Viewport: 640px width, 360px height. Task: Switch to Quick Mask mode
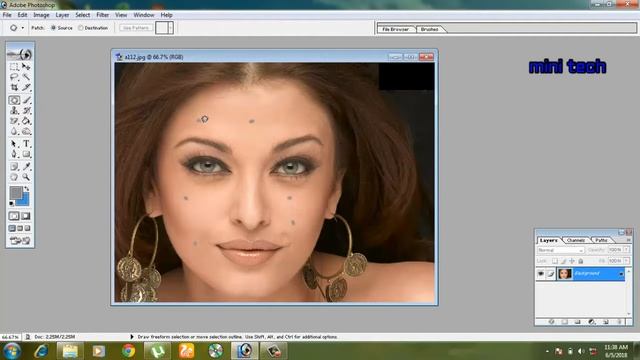[x=26, y=216]
